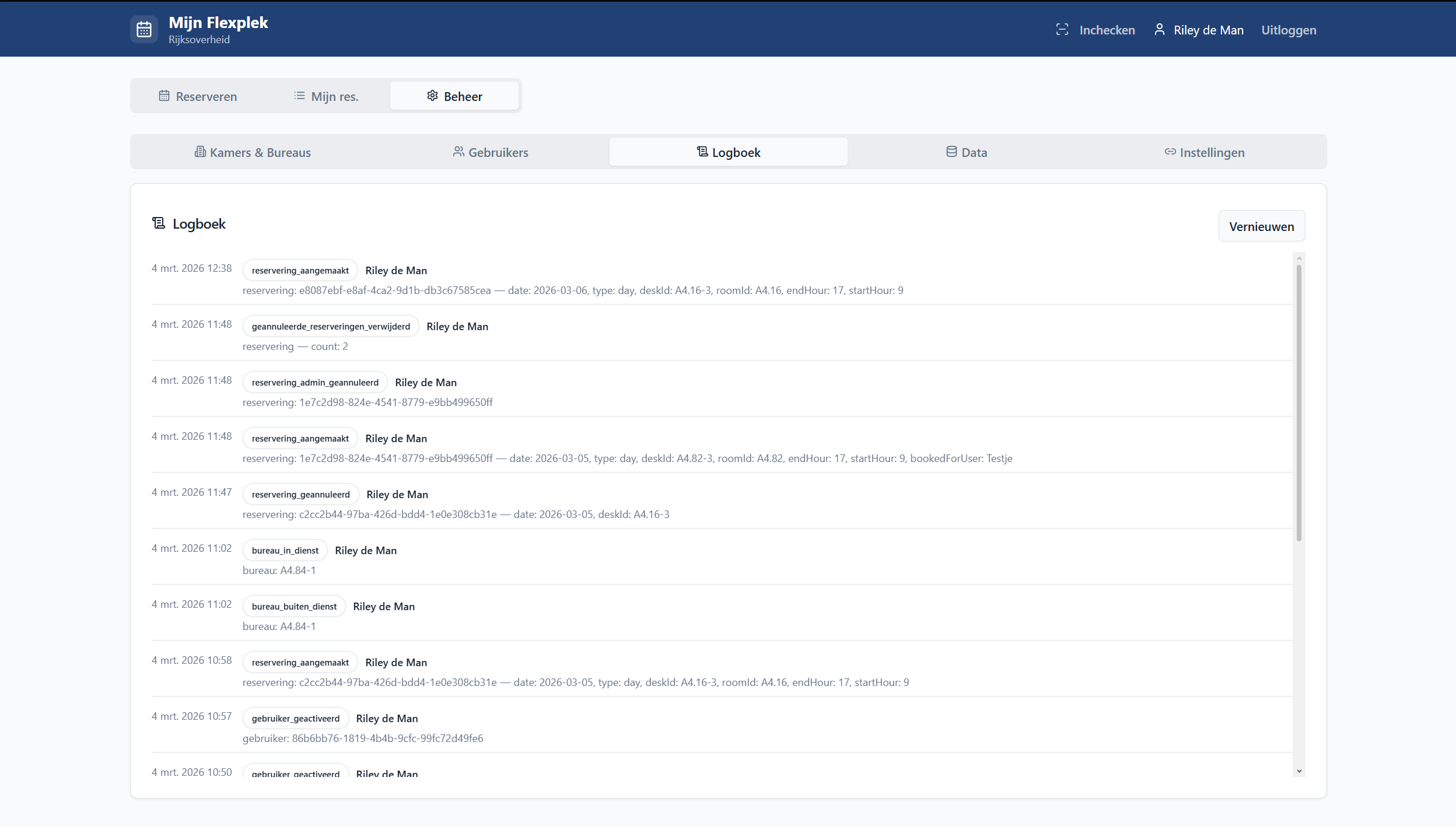Click the scrollbar down arrow
Image resolution: width=1456 pixels, height=826 pixels.
pos(1299,771)
